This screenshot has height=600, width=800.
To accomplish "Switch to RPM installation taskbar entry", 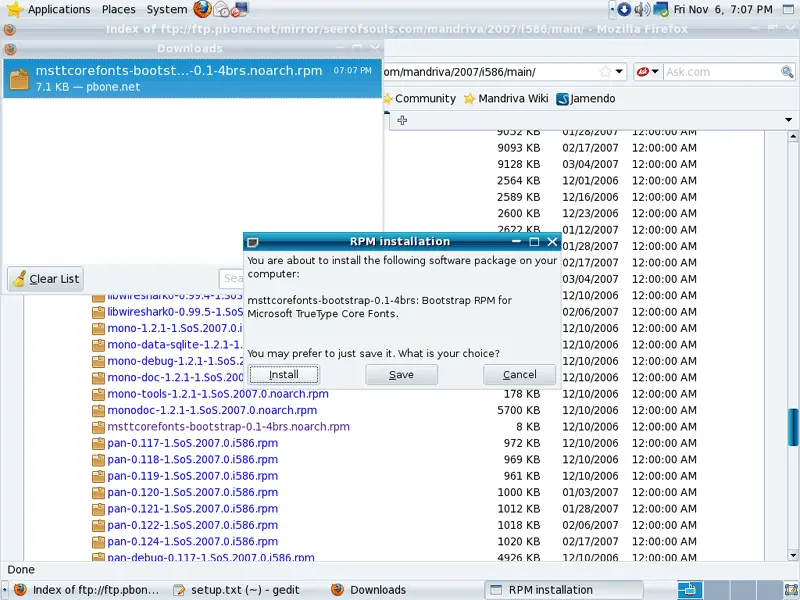I will click(563, 590).
